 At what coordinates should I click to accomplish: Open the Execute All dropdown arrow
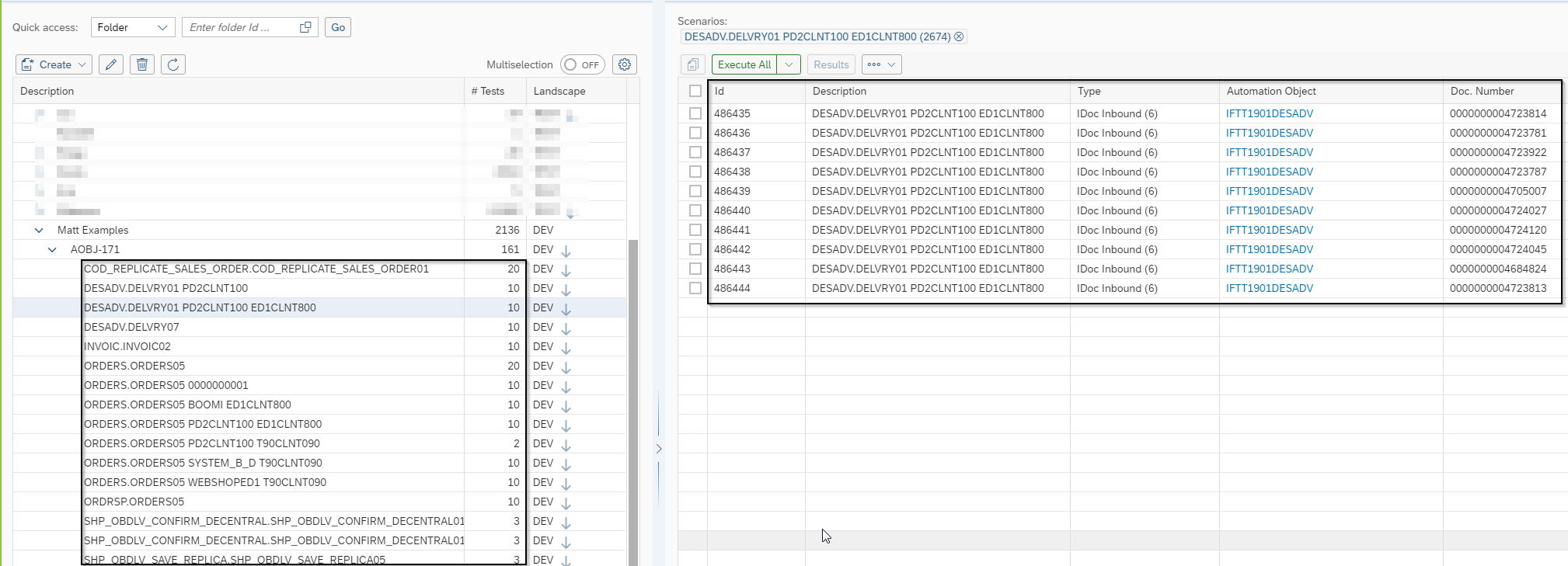(789, 64)
